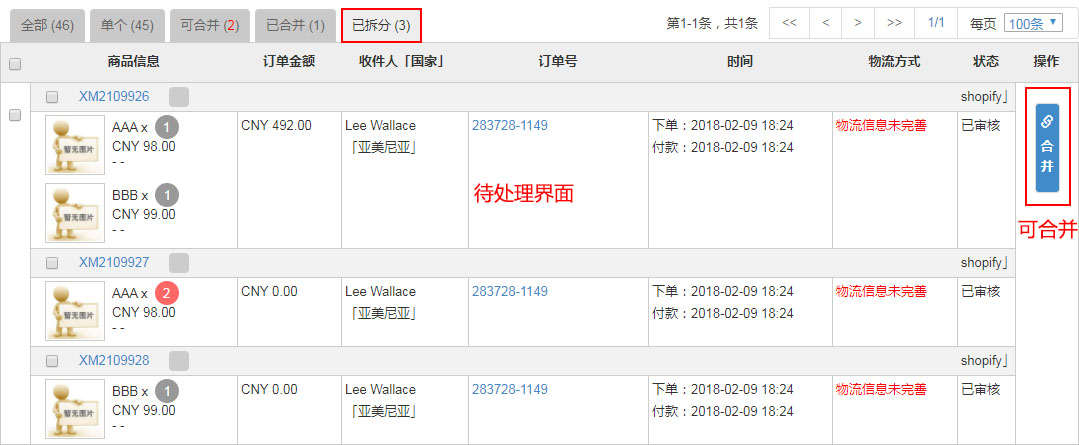The width and height of the screenshot is (1079, 445).
Task: Select the outer group checkbox left of orders
Action: click(14, 116)
